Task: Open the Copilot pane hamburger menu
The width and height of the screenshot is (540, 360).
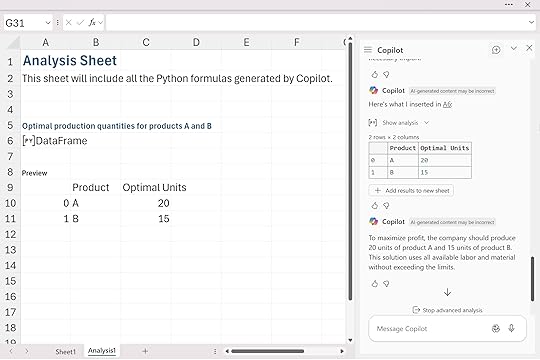Action: [x=368, y=50]
